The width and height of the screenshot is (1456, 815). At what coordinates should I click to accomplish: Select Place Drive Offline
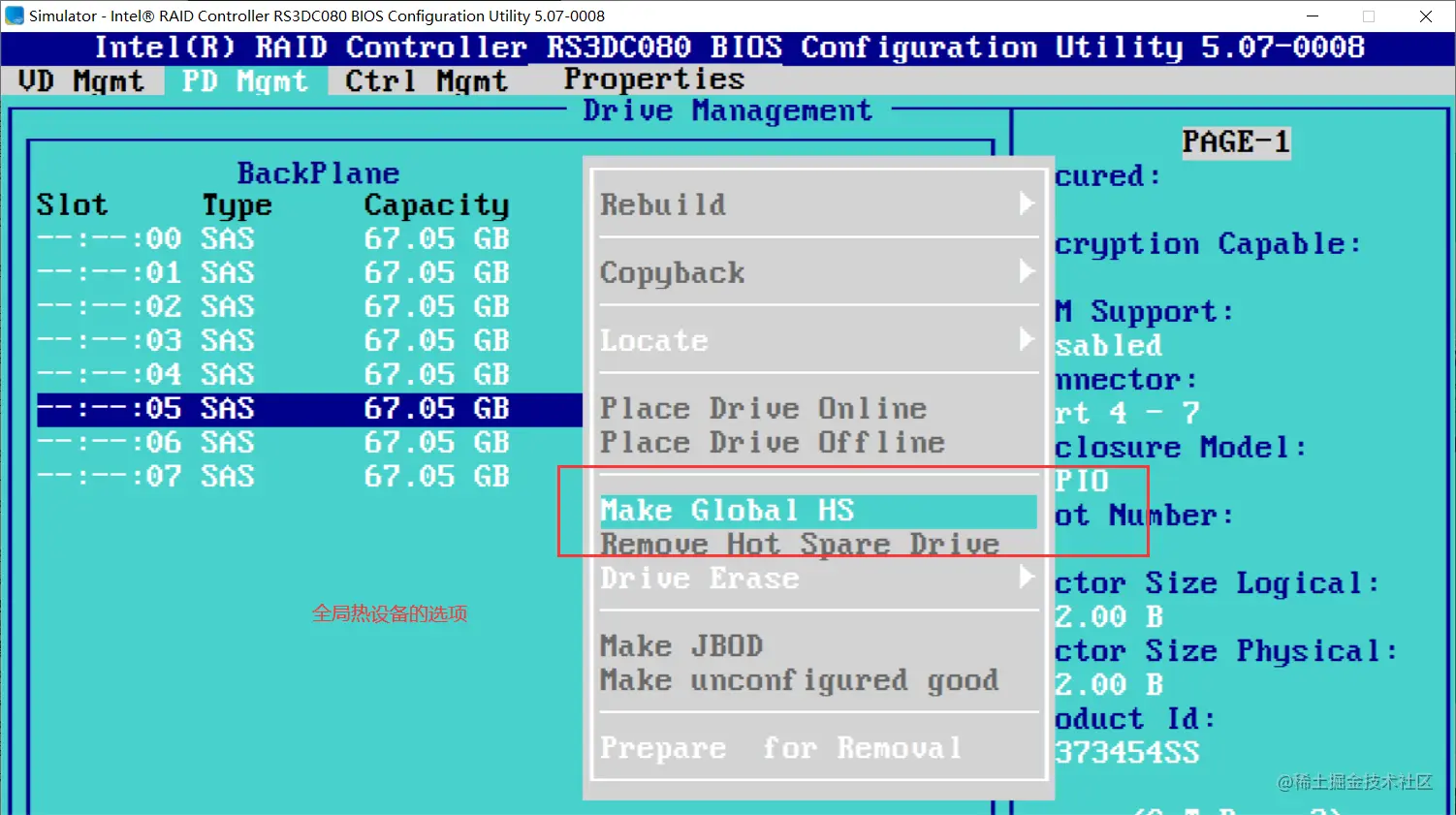tap(773, 443)
